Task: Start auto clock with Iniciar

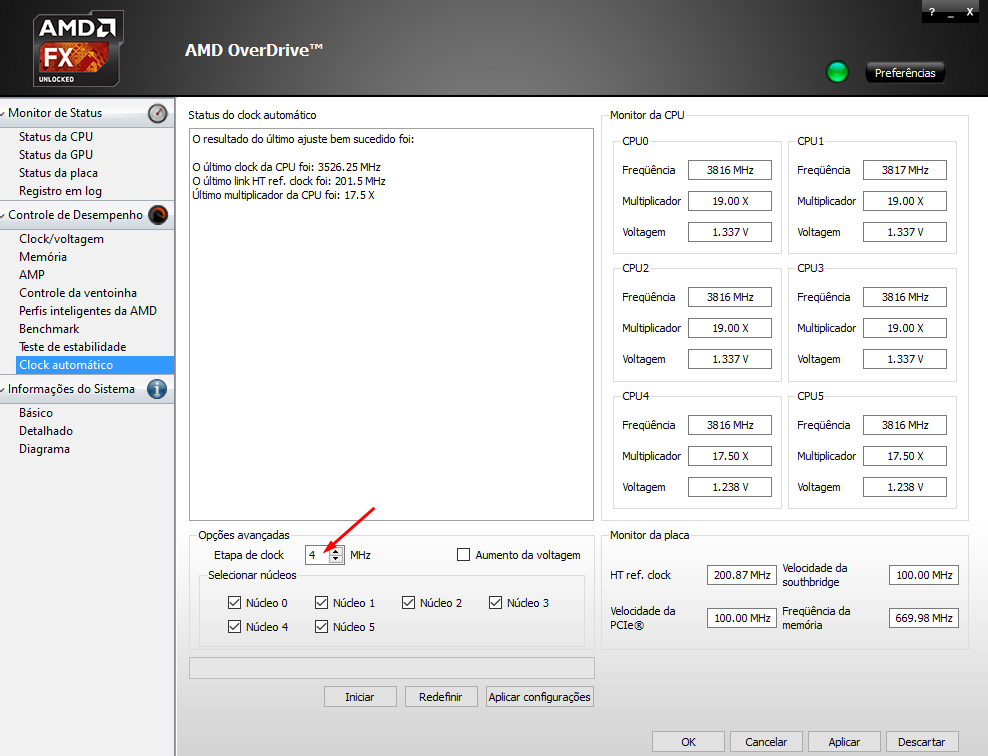Action: pos(360,697)
